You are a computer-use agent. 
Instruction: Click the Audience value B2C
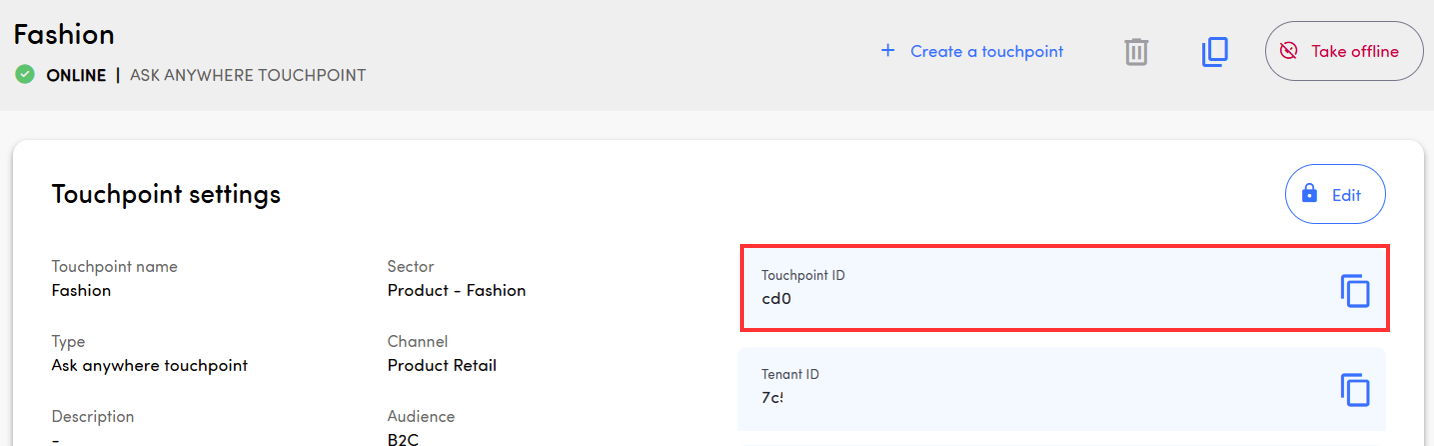(x=403, y=438)
